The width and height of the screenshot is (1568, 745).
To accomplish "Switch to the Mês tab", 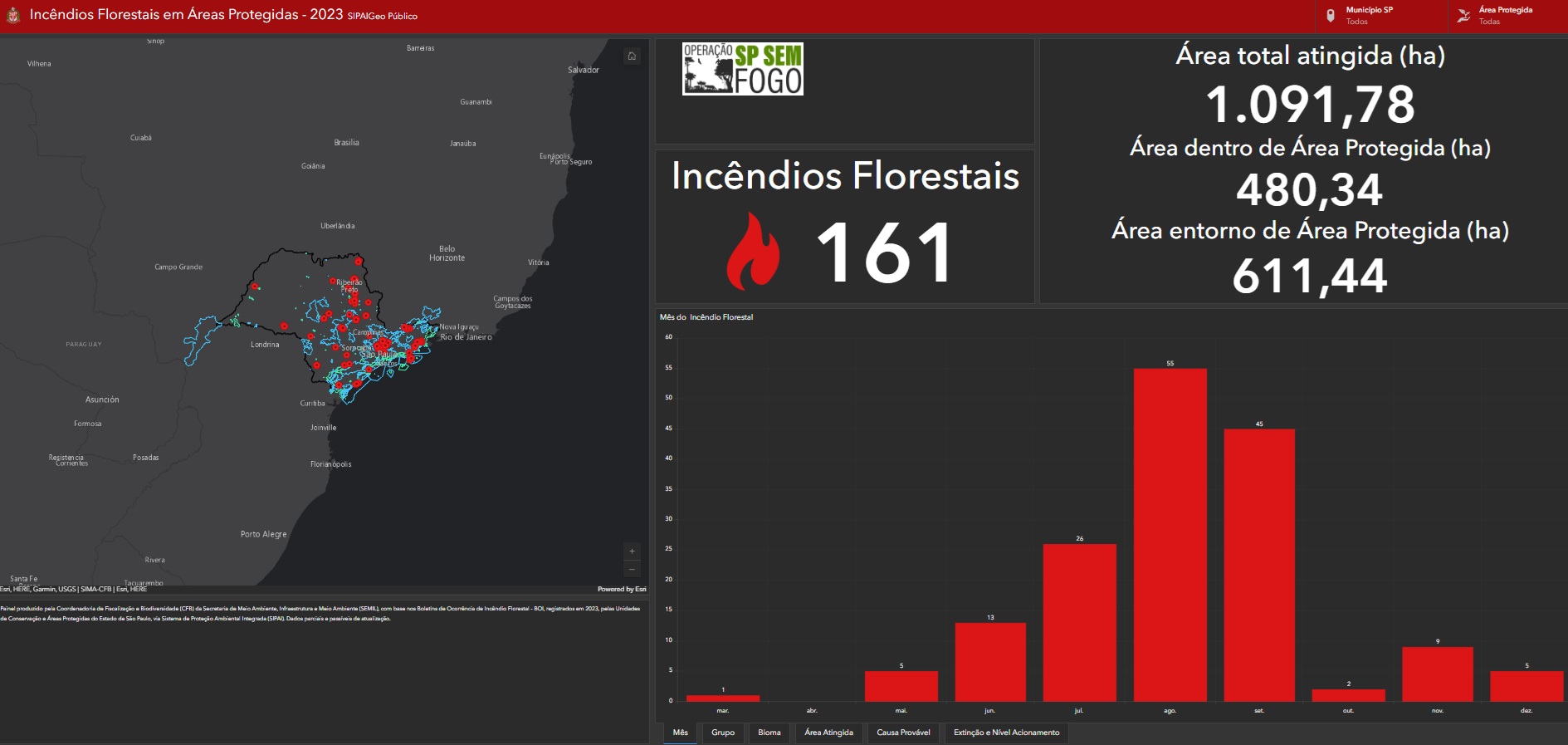I will [x=681, y=733].
